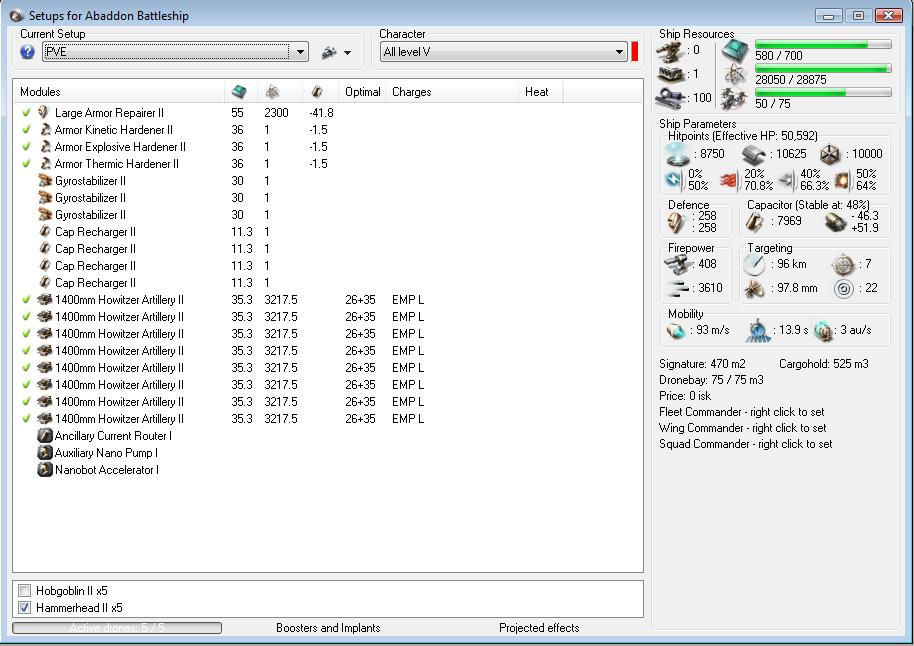Click the align time icon showing 13.9 s
Viewport: 914px width, 646px height.
[758, 331]
